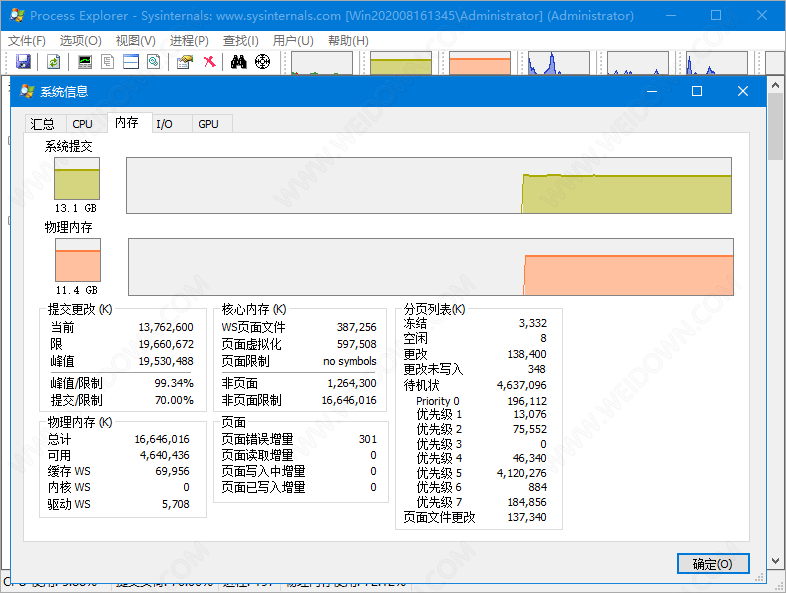Click the 确定(O) button

(713, 564)
